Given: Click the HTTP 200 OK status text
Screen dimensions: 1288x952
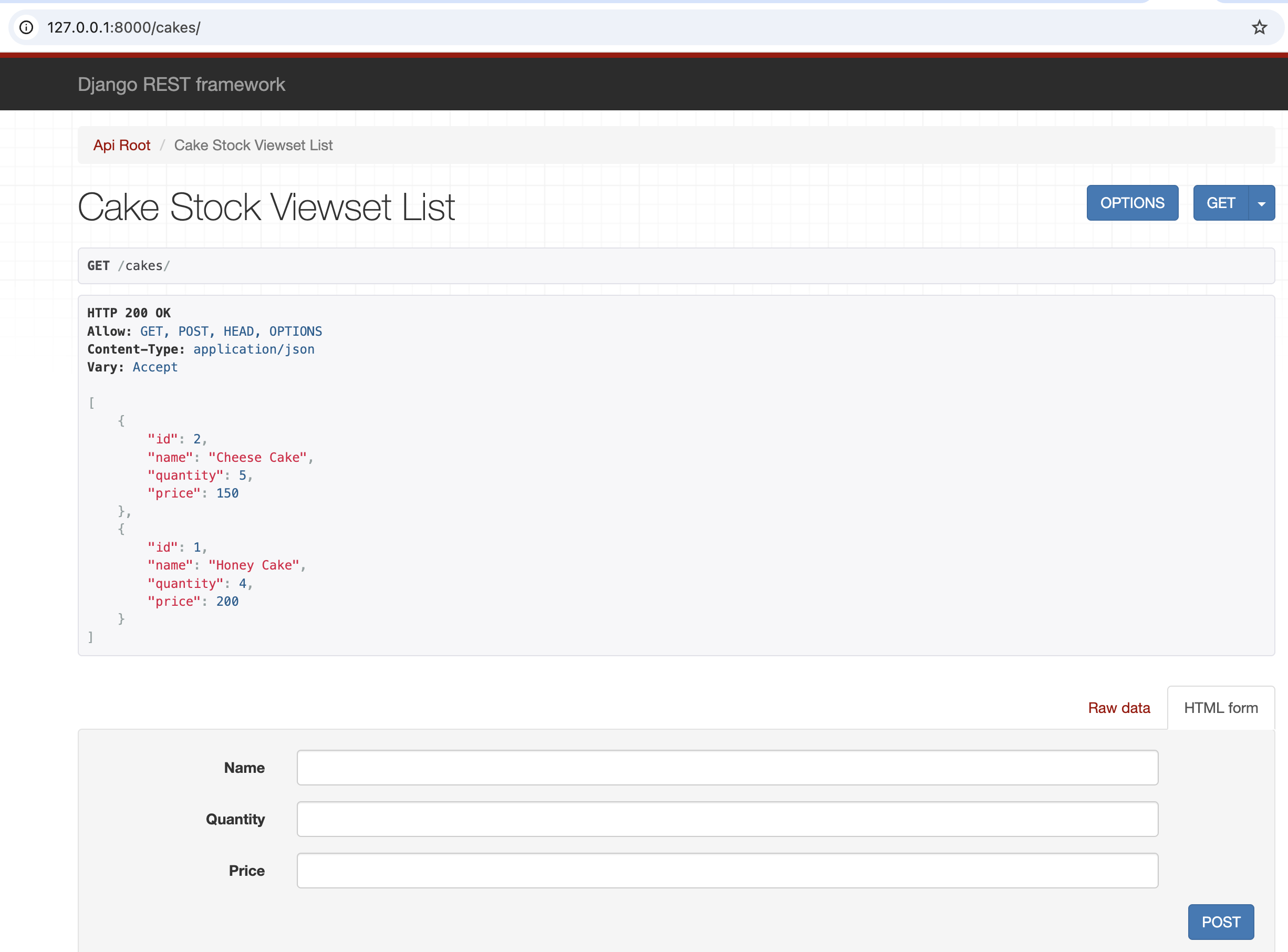Looking at the screenshot, I should click(129, 313).
